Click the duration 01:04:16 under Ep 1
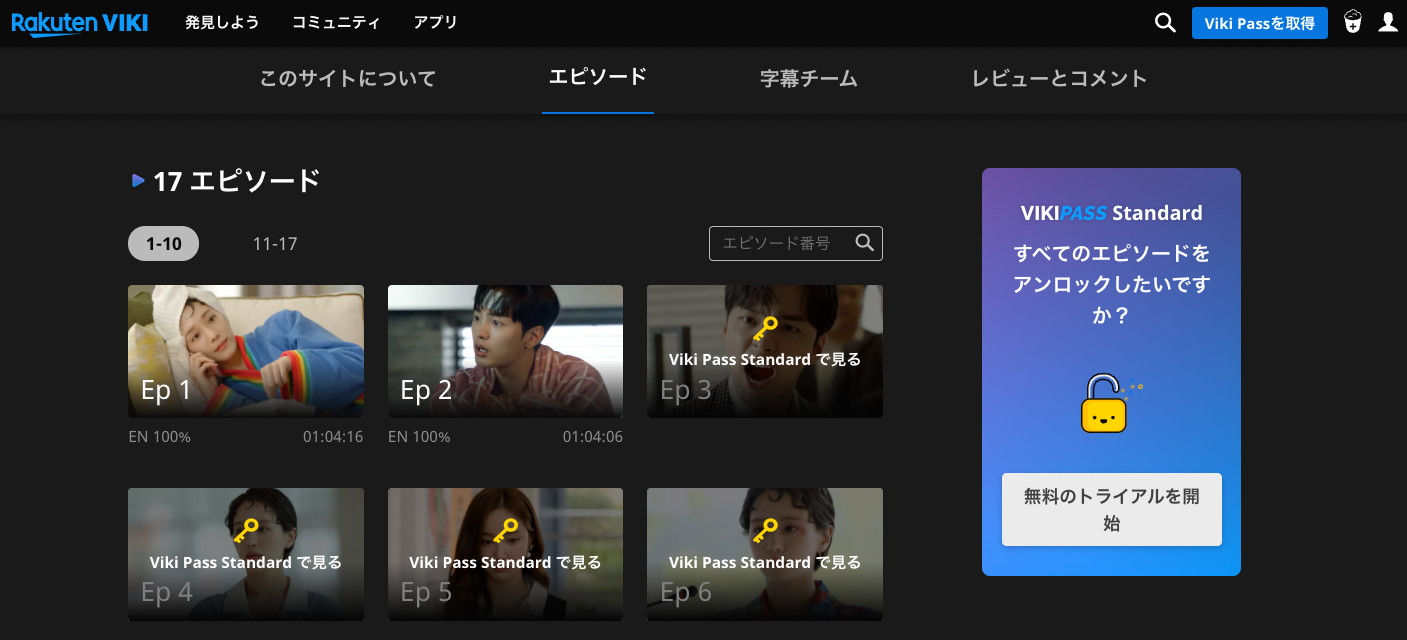 coord(333,437)
